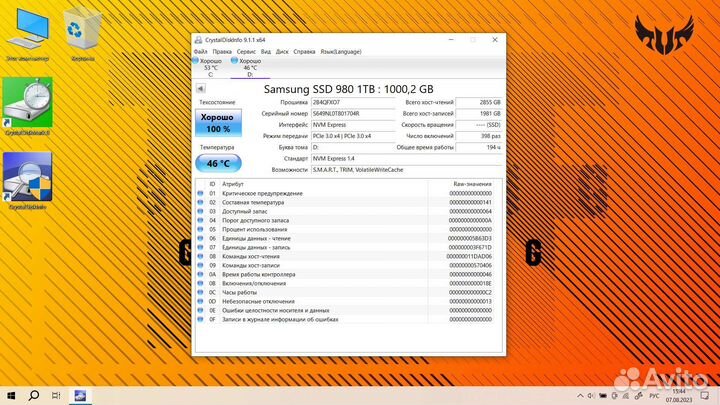Click the Серийный номер value field
The width and height of the screenshot is (720, 405).
click(353, 113)
